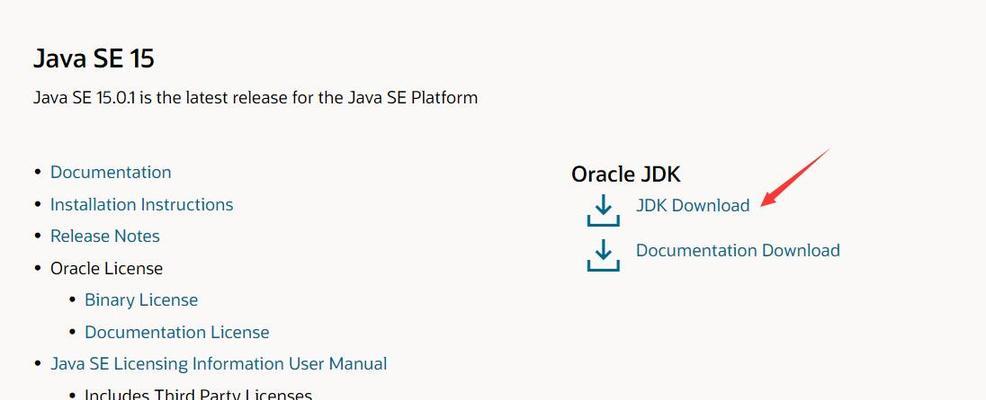Screen dimensions: 986x400
Task: Click the Java SE 15.0.1 latest release sentence
Action: [x=255, y=97]
